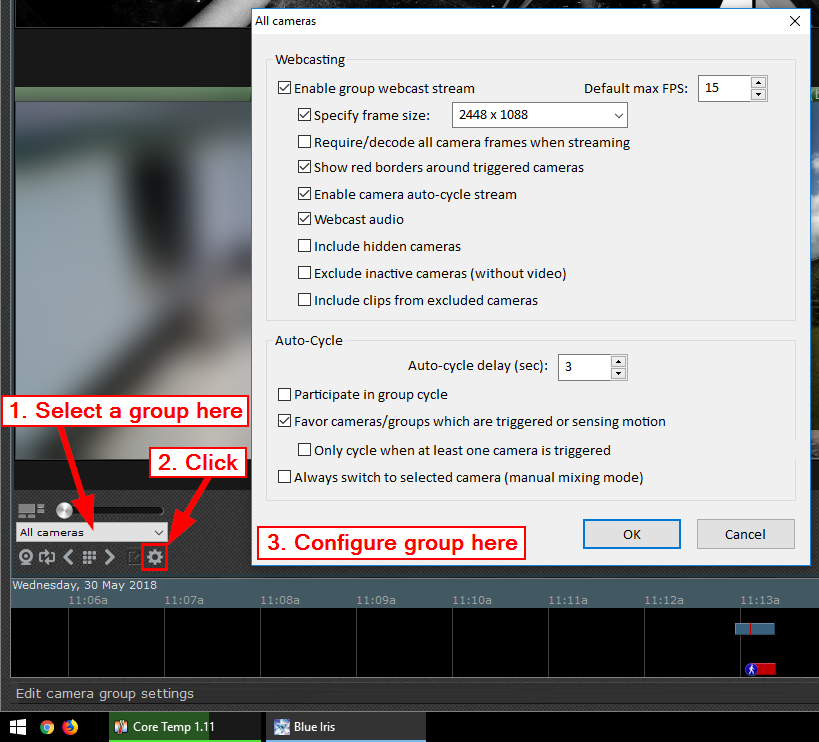The height and width of the screenshot is (742, 819).
Task: Click the blue clip marker in timeline
Action: pyautogui.click(x=755, y=629)
